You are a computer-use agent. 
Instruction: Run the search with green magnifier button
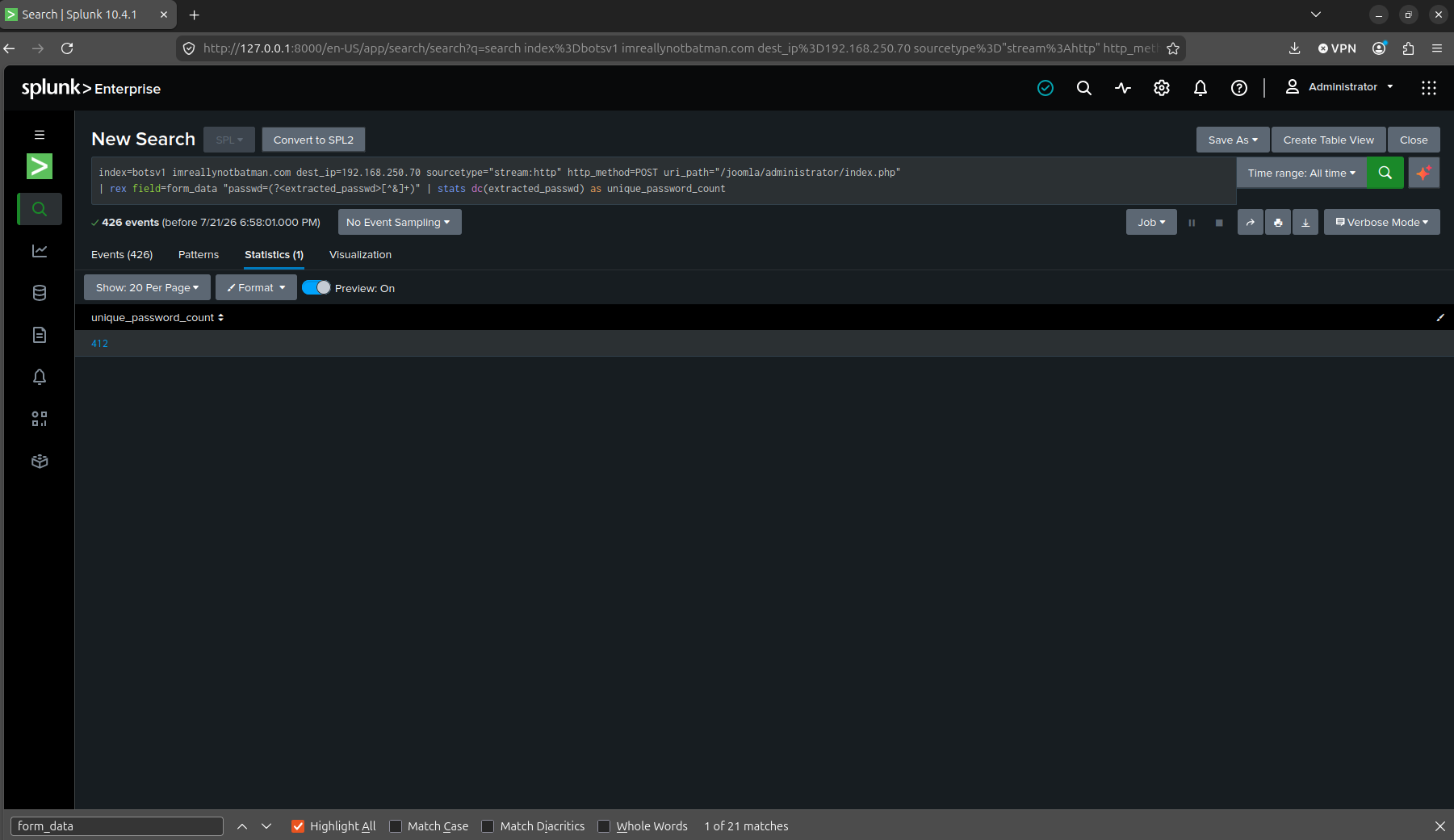(1385, 173)
